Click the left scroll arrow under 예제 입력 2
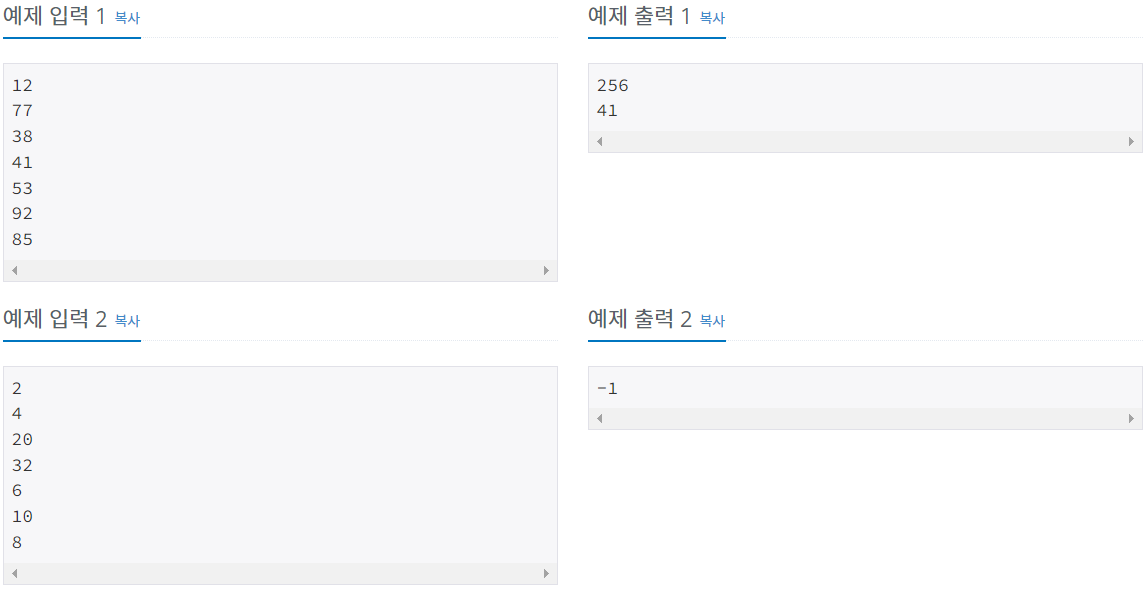The height and width of the screenshot is (589, 1147). click(x=12, y=573)
